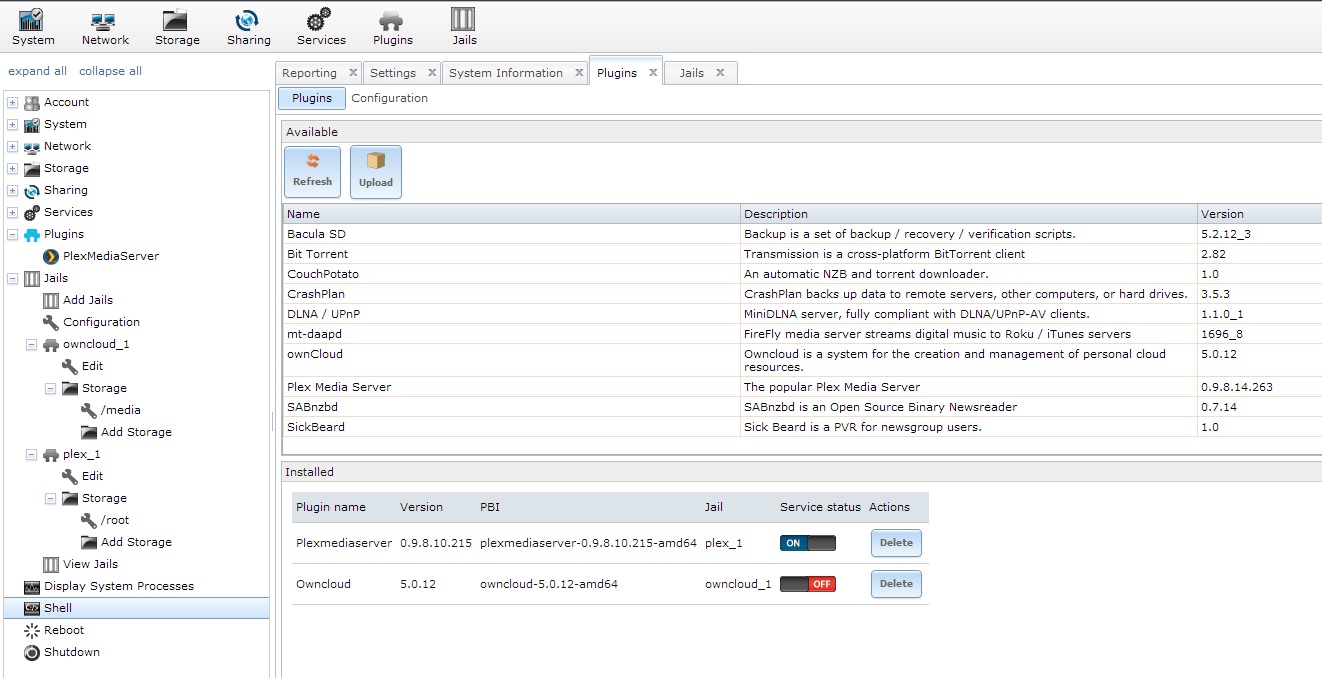
Task: Open the Storage toolbar icon
Action: click(x=177, y=27)
